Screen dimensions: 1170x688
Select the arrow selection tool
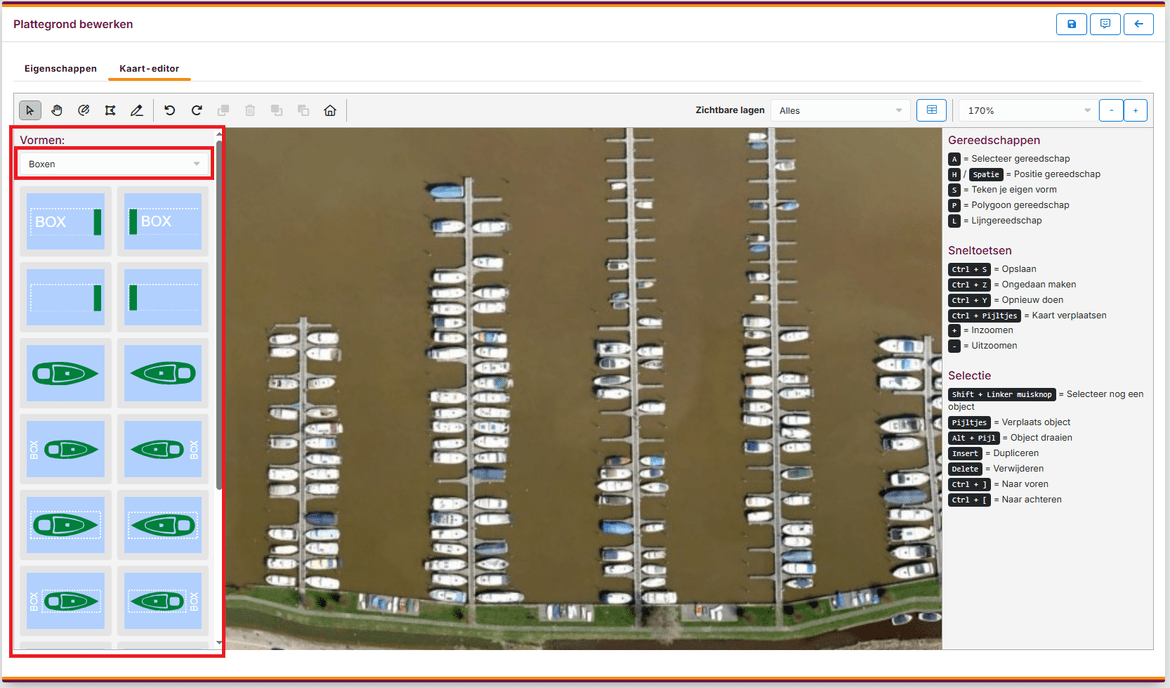(x=30, y=110)
